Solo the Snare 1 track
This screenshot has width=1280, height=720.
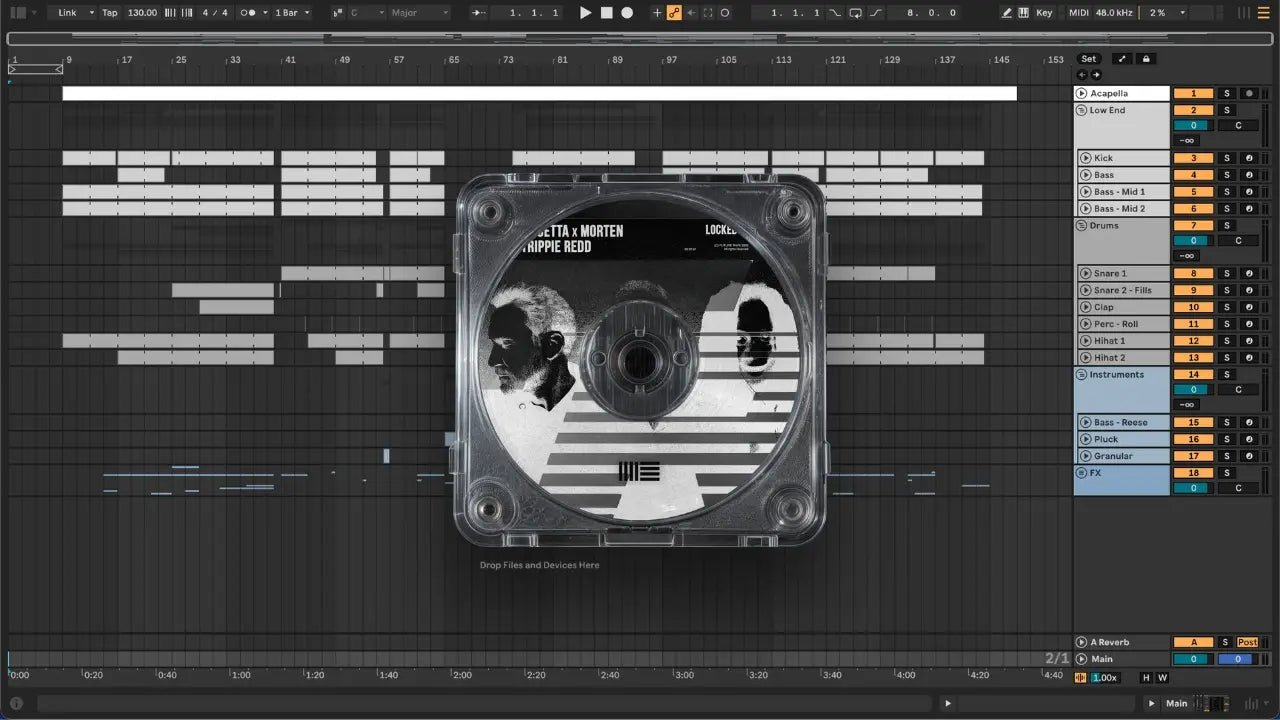(1227, 273)
